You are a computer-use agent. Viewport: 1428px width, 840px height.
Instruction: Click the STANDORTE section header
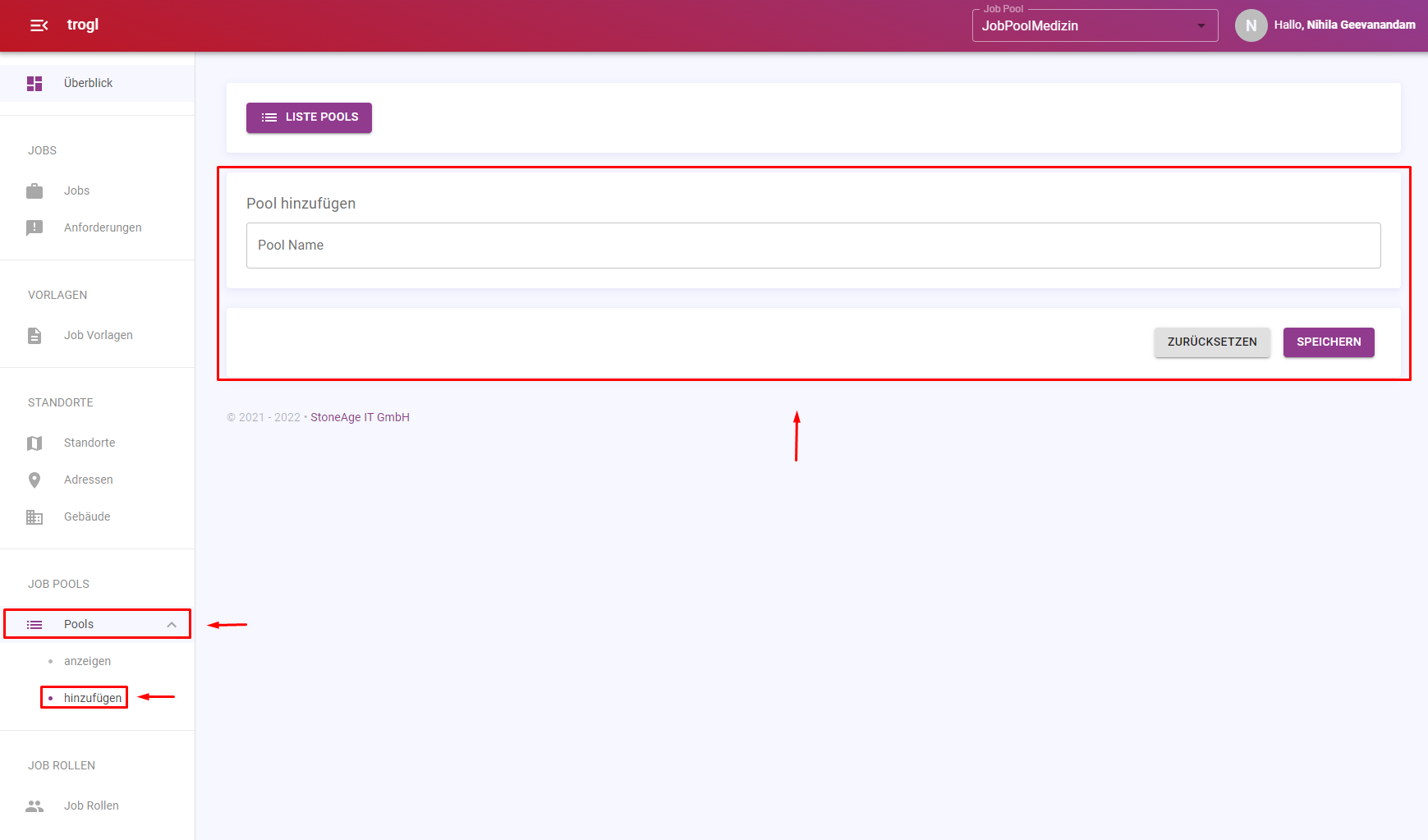pos(61,402)
